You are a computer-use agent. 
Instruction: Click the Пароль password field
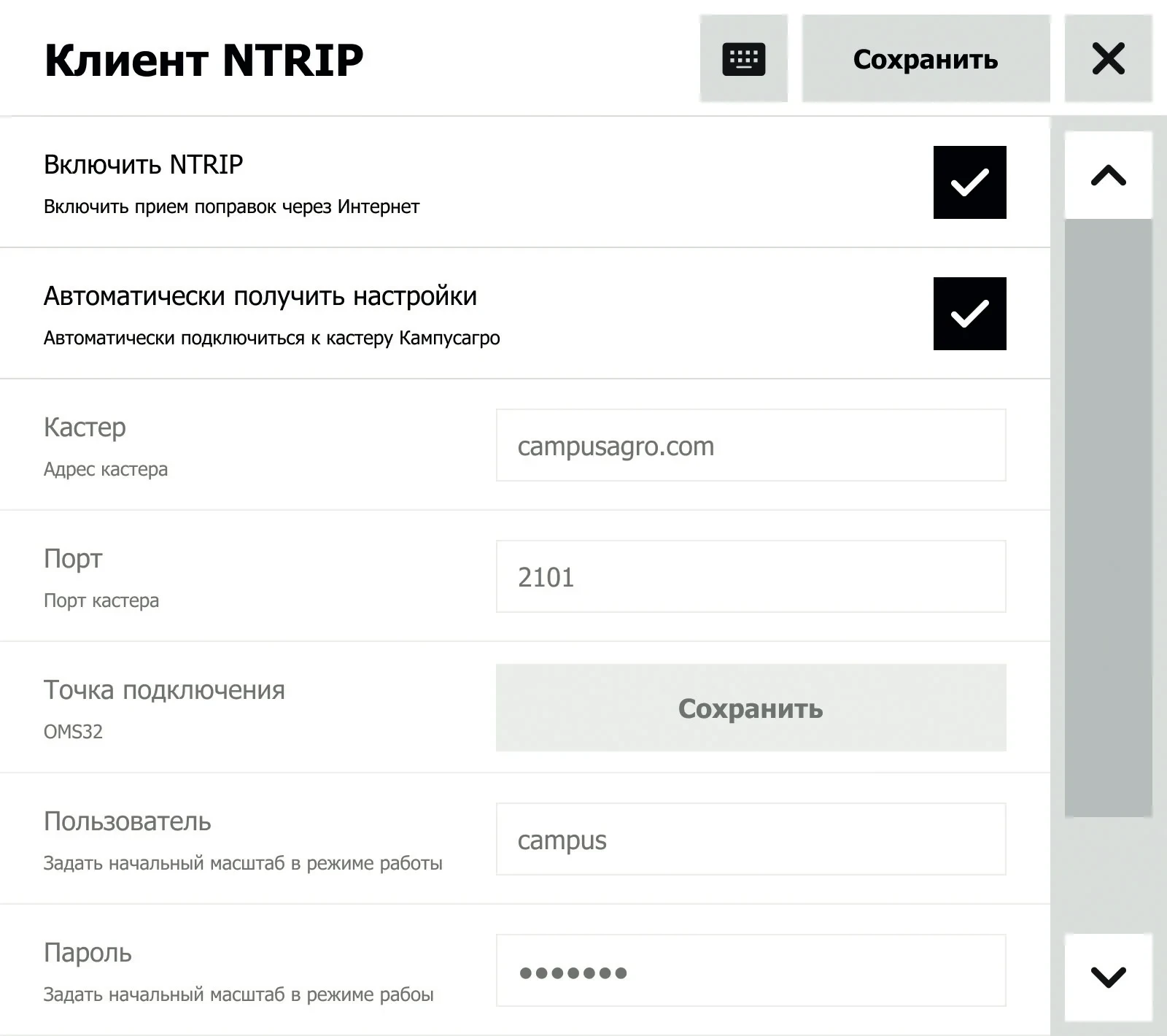(751, 970)
